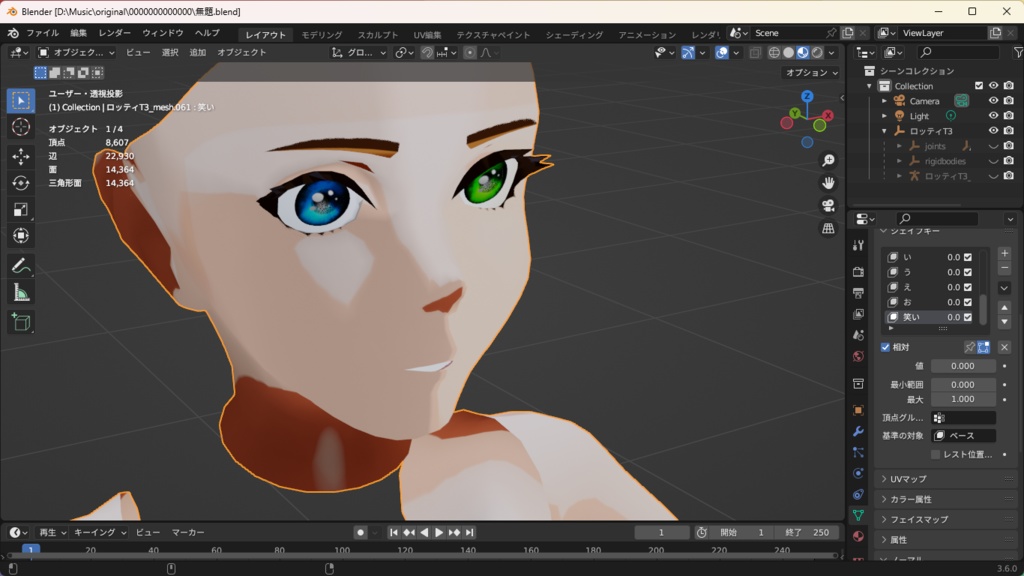The height and width of the screenshot is (576, 1024).
Task: Select the Add Cube tool
Action: pyautogui.click(x=21, y=322)
